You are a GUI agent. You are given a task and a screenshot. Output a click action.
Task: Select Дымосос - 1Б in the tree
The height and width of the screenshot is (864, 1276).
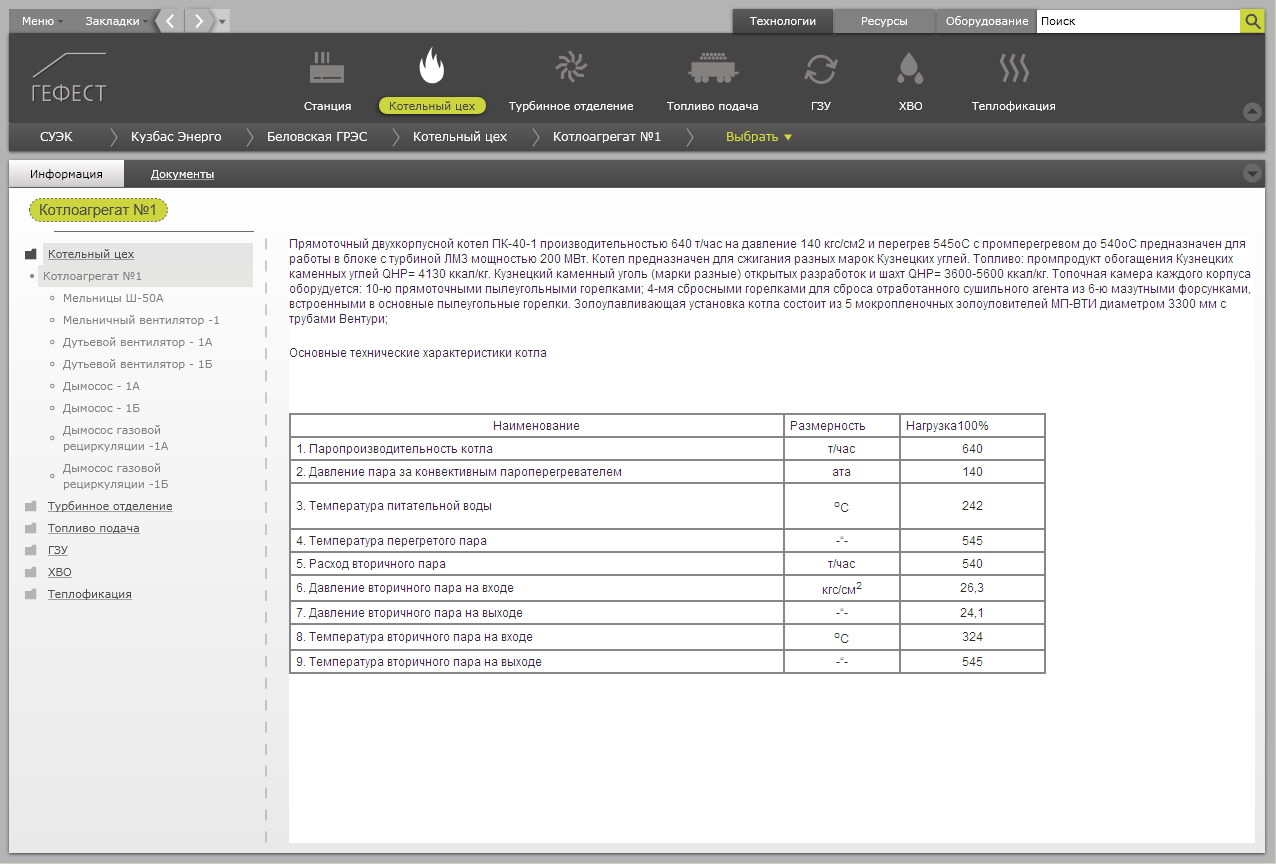coord(101,408)
